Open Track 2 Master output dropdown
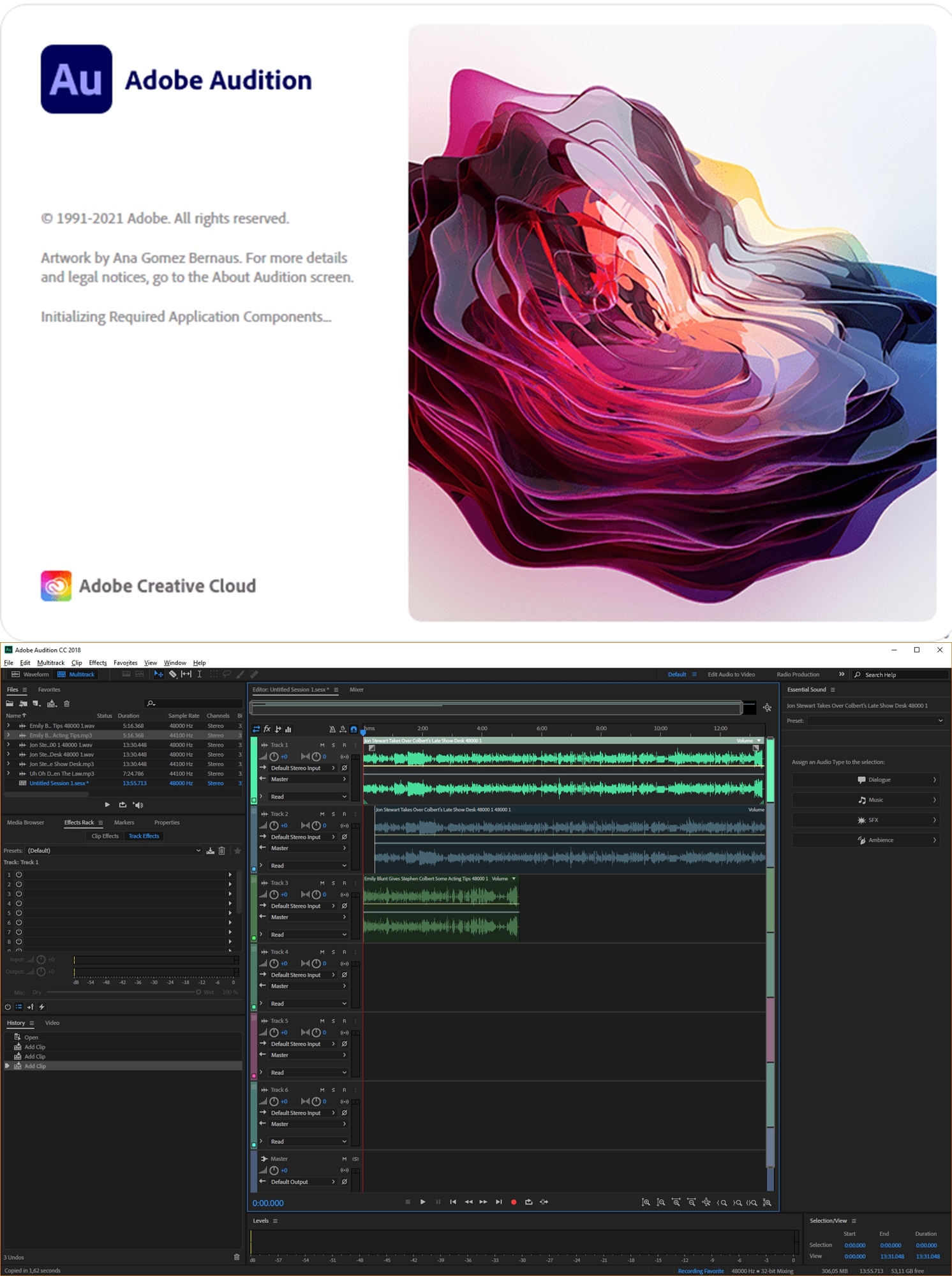Viewport: 952px width, 1276px height. coord(308,848)
